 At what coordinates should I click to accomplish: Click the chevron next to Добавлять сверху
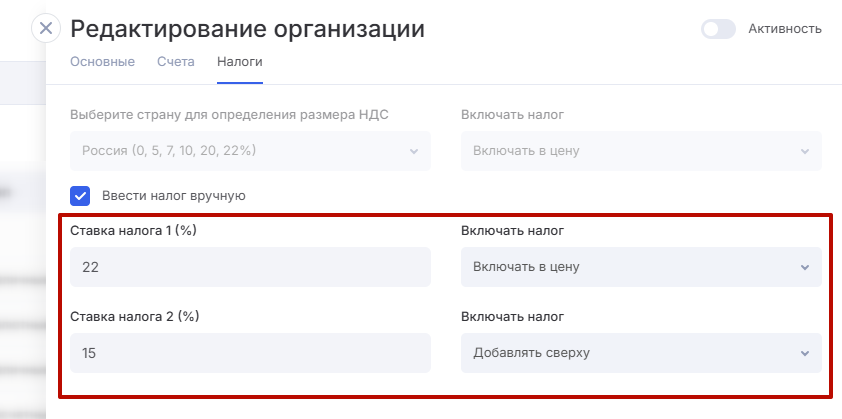(x=805, y=354)
